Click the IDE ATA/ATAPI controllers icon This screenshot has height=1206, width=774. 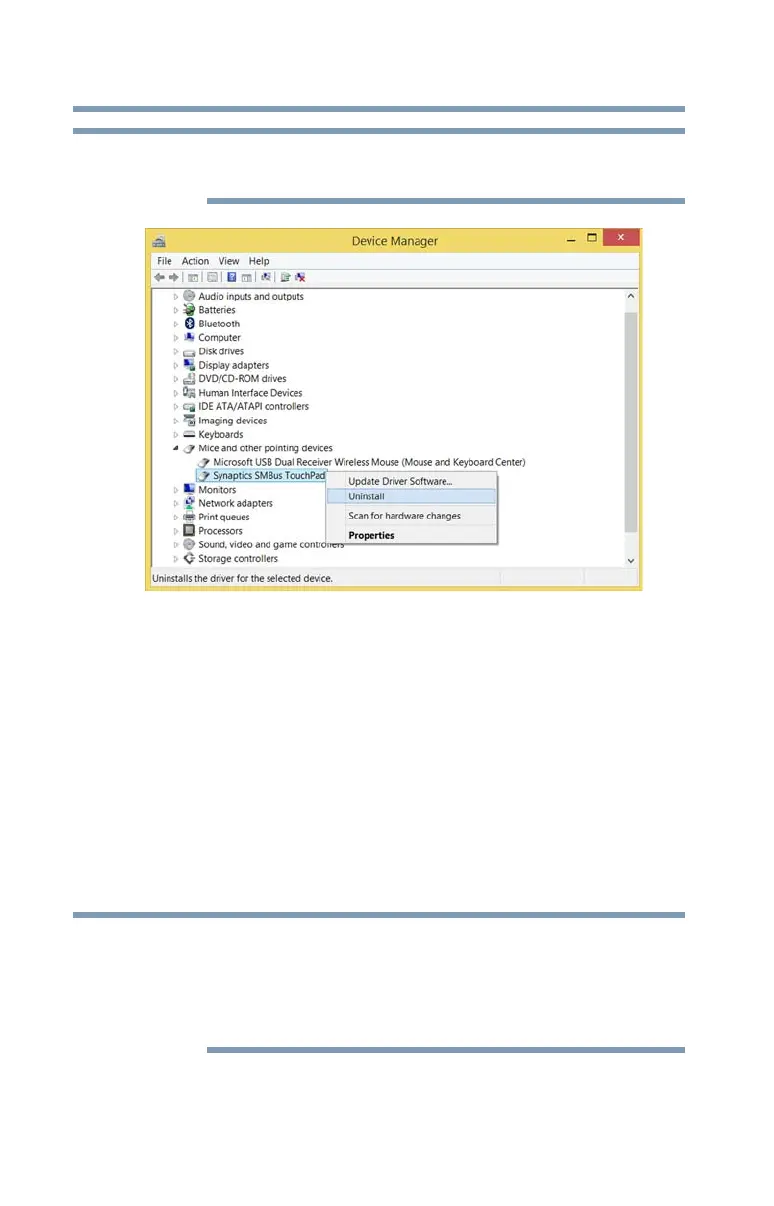click(189, 407)
